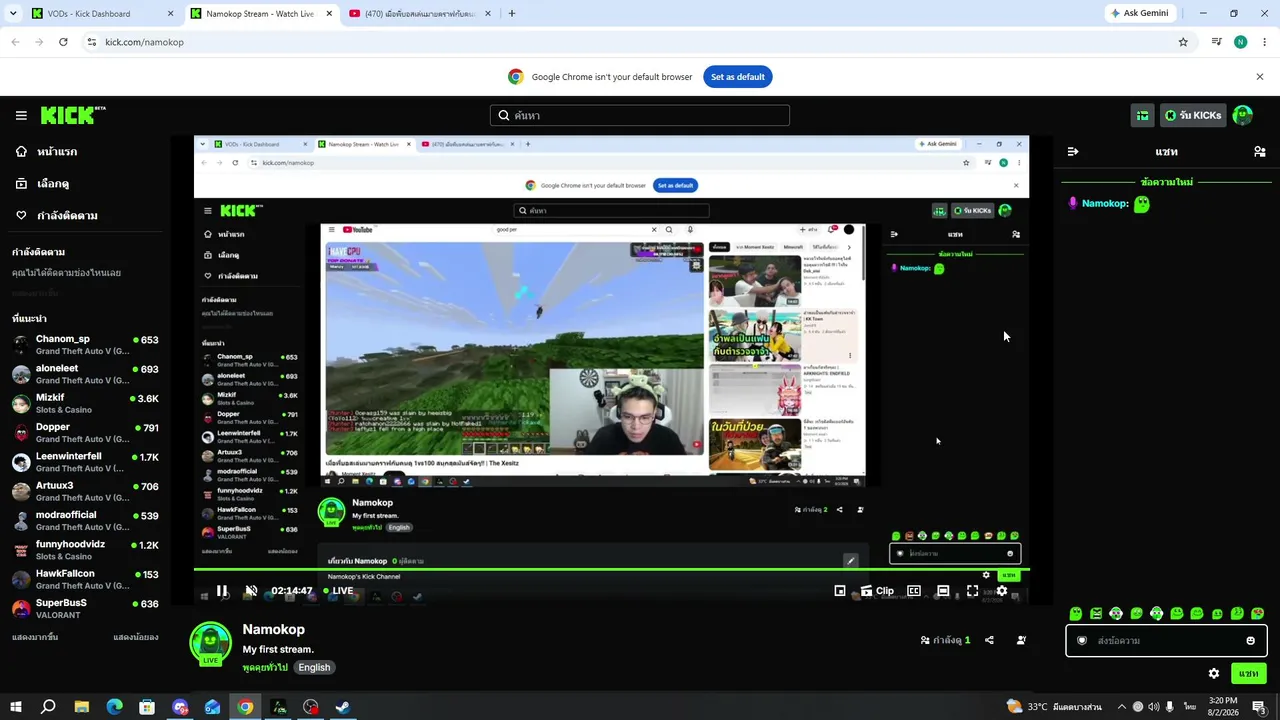Open chat identity badge in message box

(x=1081, y=641)
